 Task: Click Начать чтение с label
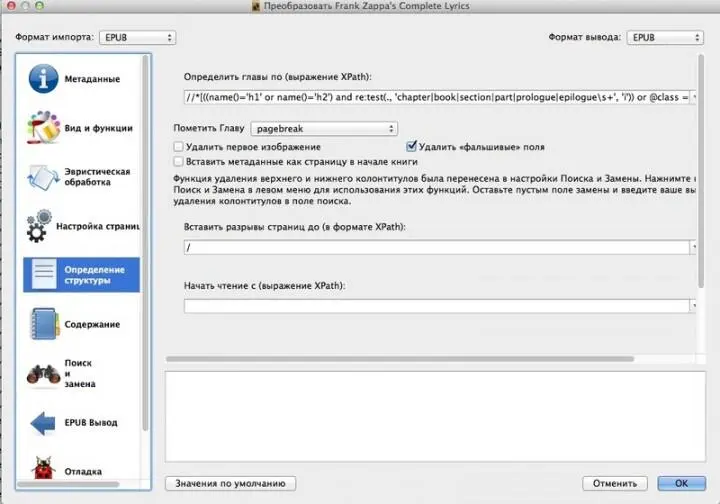click(264, 286)
